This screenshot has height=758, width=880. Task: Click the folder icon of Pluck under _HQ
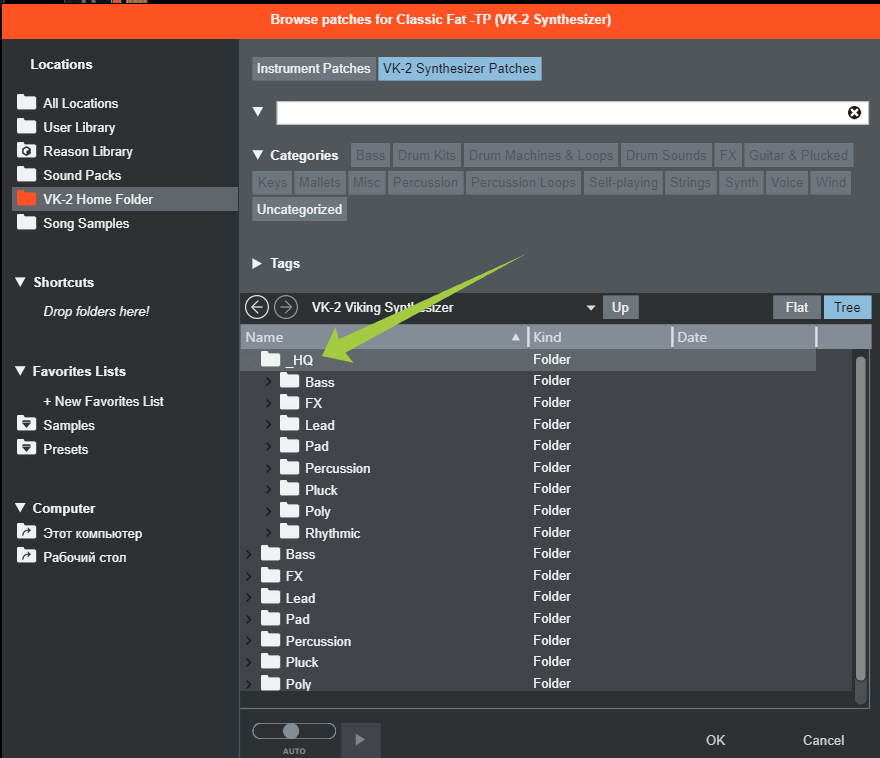pos(290,489)
